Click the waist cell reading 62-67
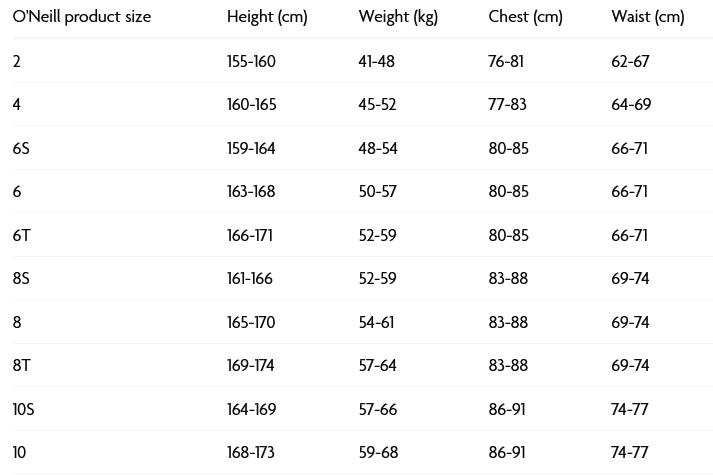 coord(631,61)
